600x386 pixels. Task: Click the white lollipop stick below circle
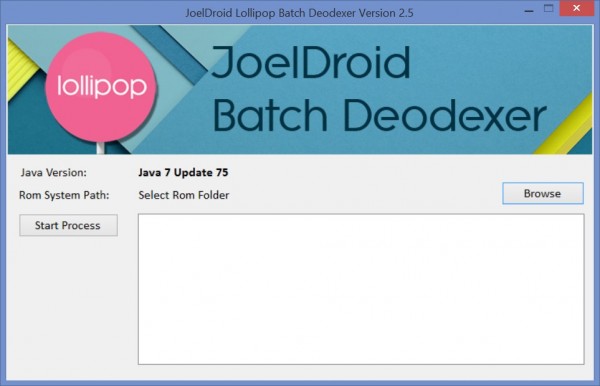[x=100, y=148]
